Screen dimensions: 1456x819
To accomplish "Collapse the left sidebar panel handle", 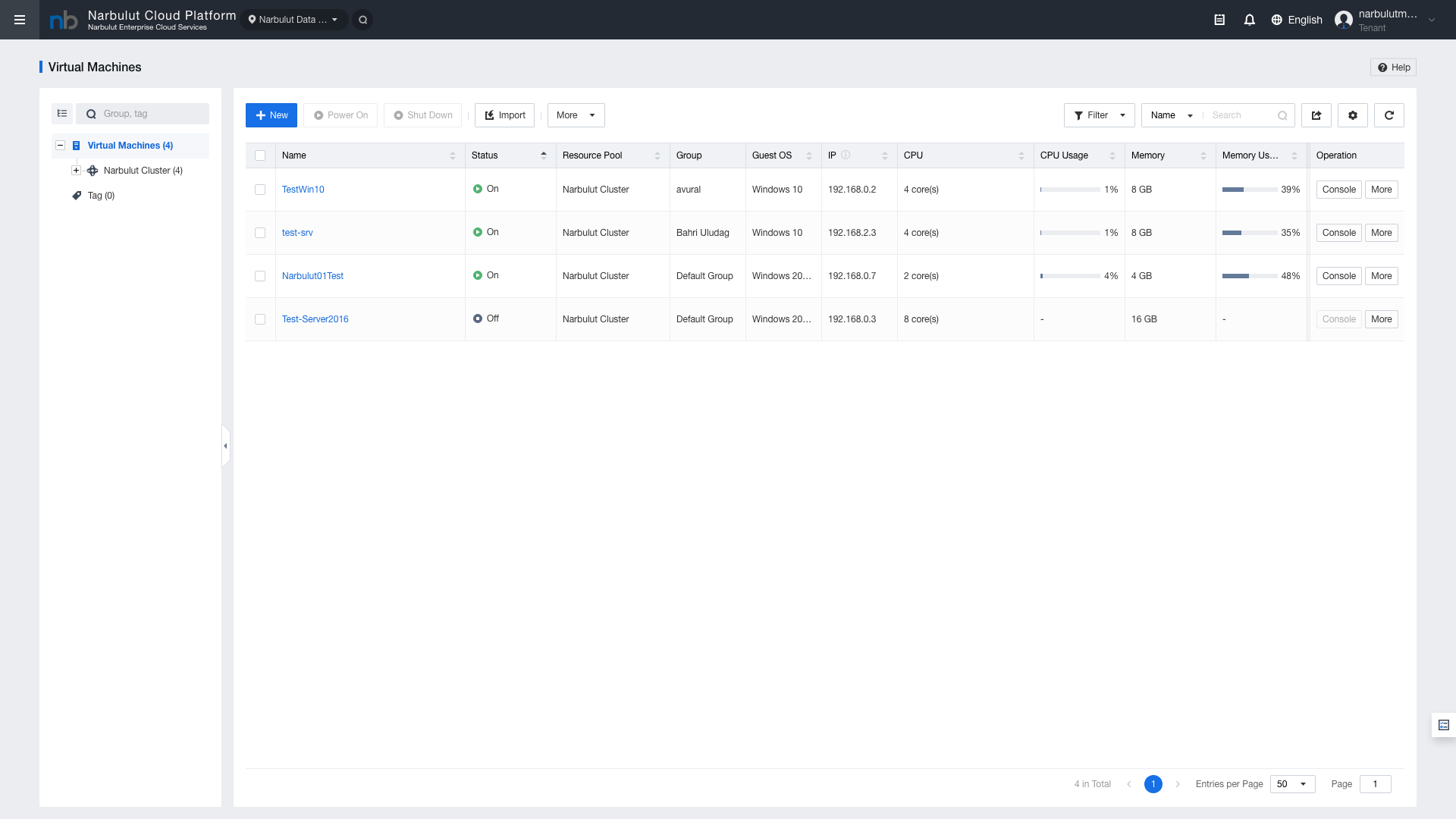I will click(225, 446).
